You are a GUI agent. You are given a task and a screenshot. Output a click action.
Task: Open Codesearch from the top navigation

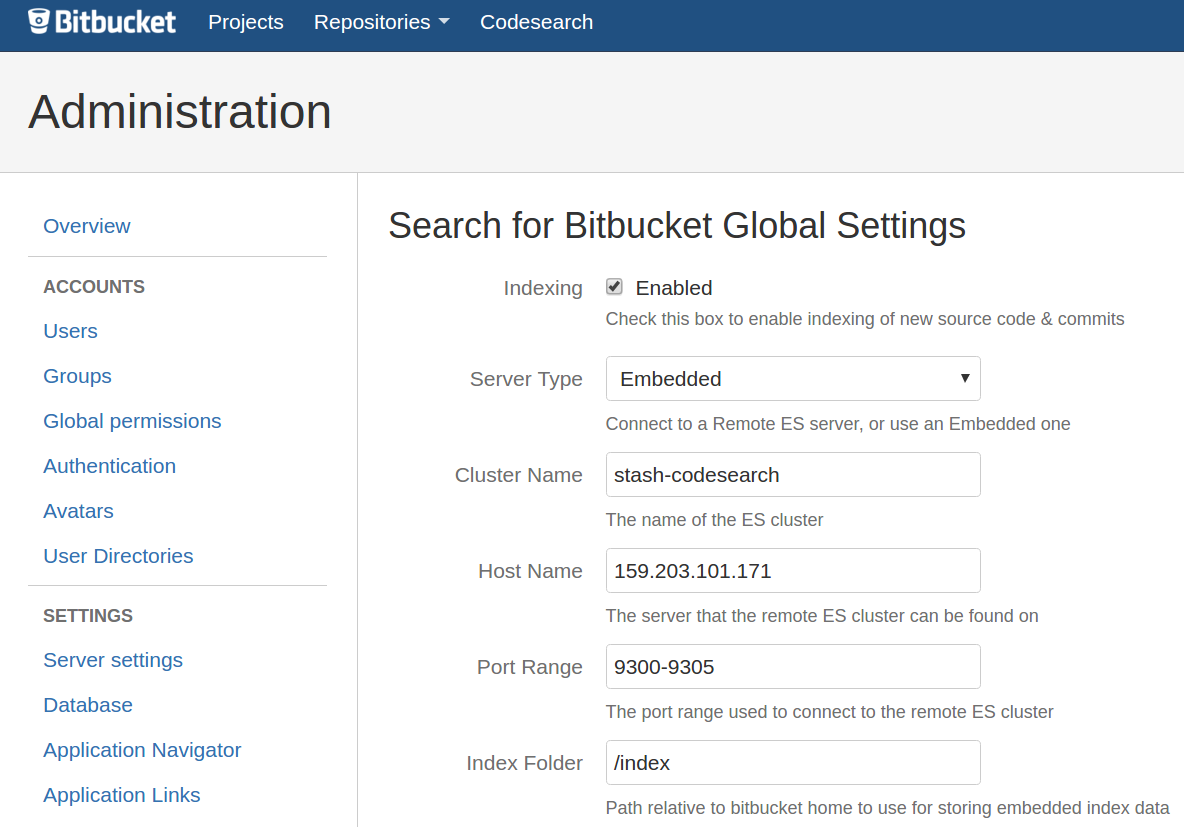point(536,22)
